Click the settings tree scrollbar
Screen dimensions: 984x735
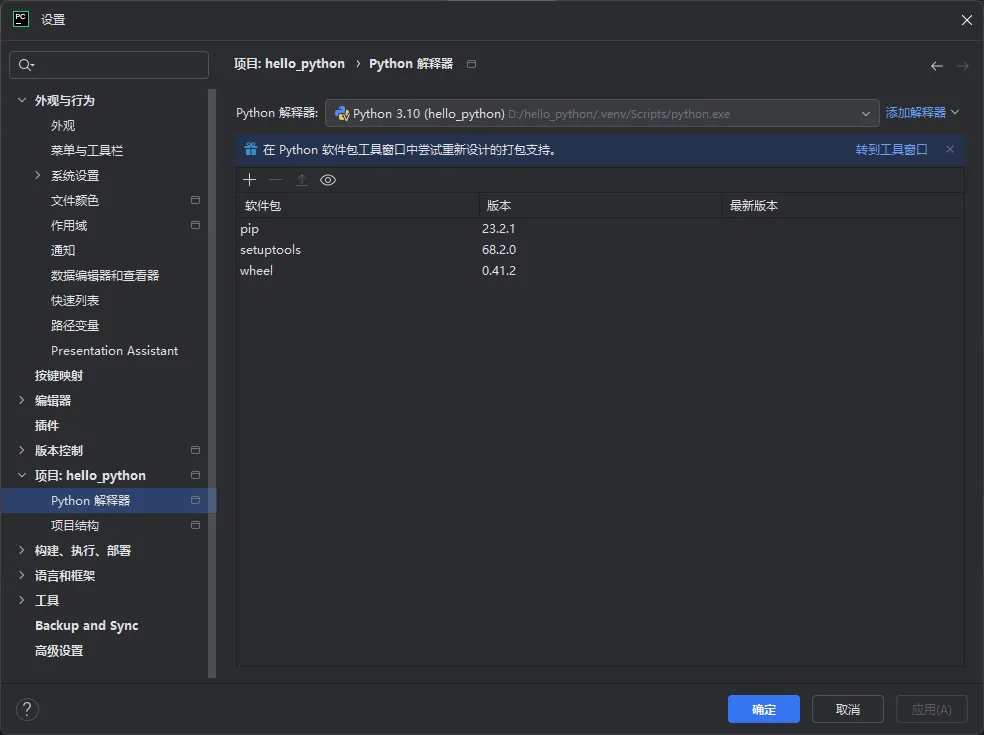[212, 383]
